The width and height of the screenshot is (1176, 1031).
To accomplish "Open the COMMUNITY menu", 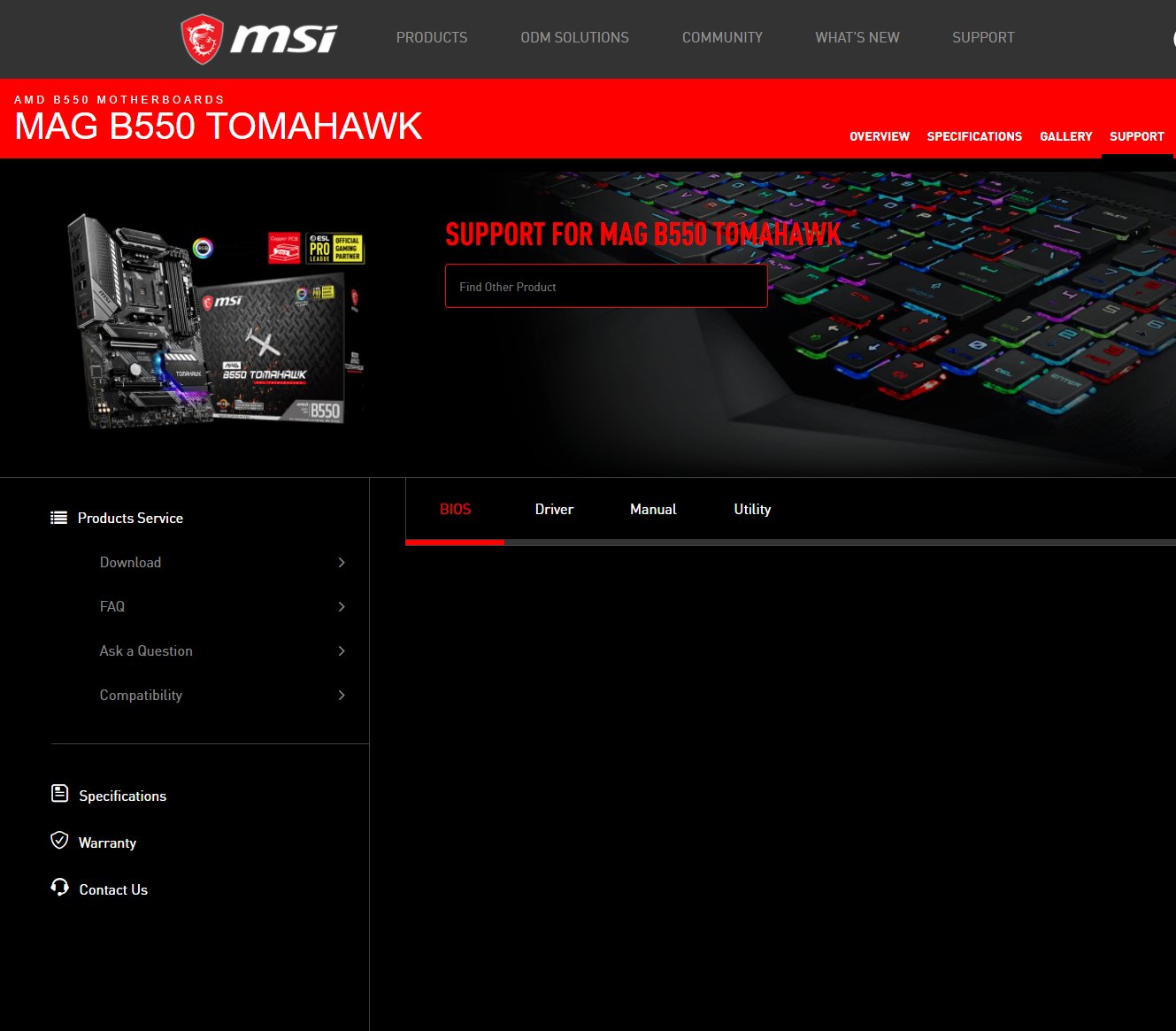I will pos(722,38).
